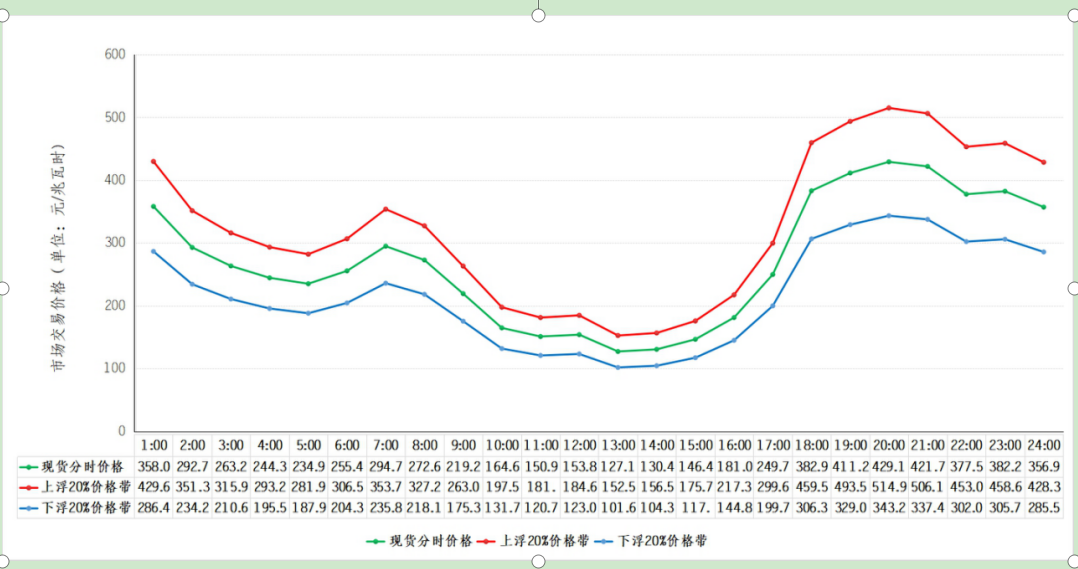The height and width of the screenshot is (569, 1078).
Task: Click the 514.9 value in the data table
Action: point(889,486)
